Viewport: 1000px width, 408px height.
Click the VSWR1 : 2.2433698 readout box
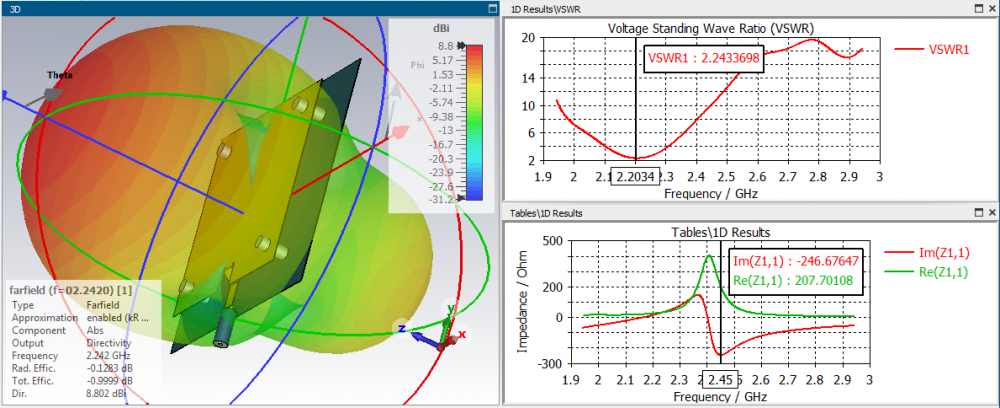[703, 59]
